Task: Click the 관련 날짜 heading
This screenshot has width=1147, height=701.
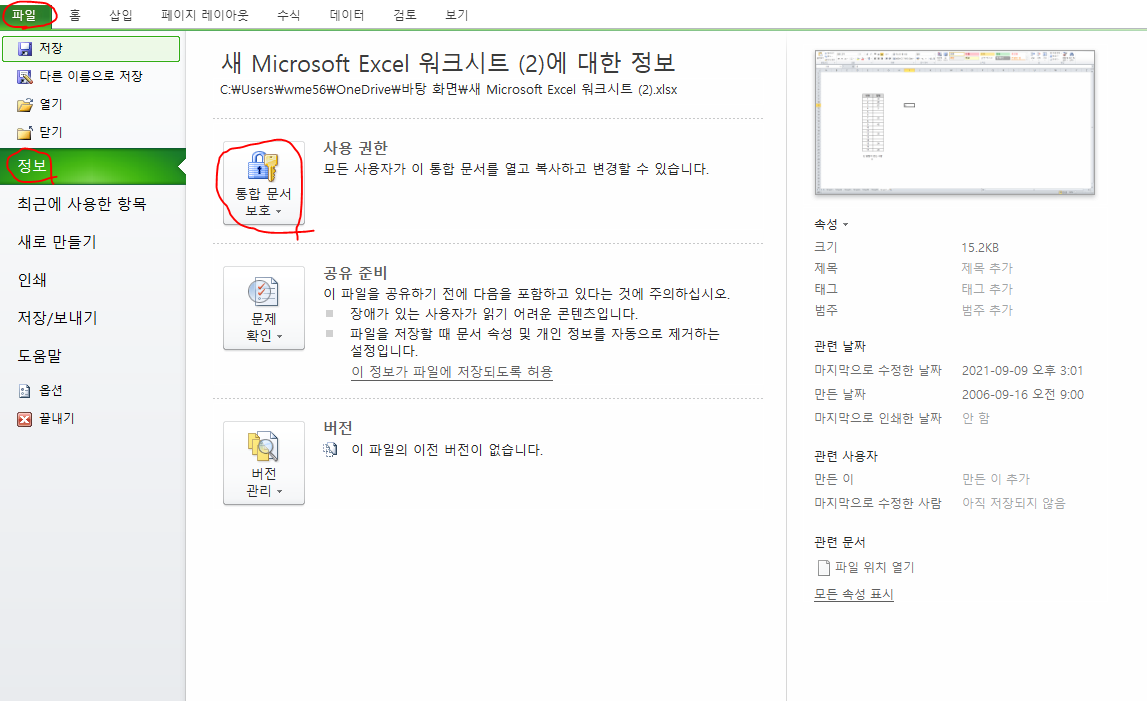Action: 840,346
